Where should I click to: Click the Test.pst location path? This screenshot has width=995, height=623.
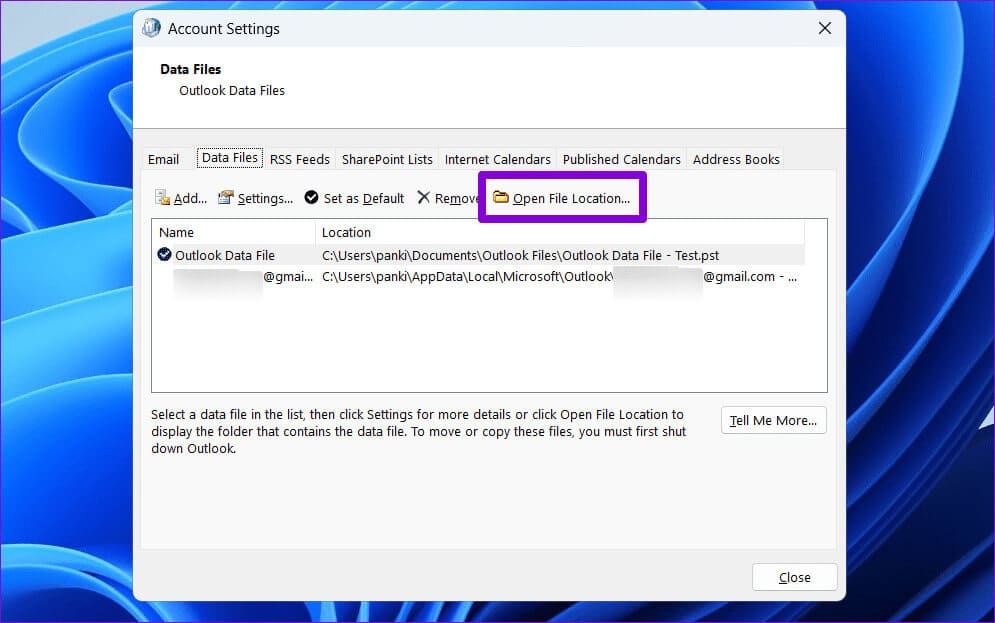[x=520, y=255]
